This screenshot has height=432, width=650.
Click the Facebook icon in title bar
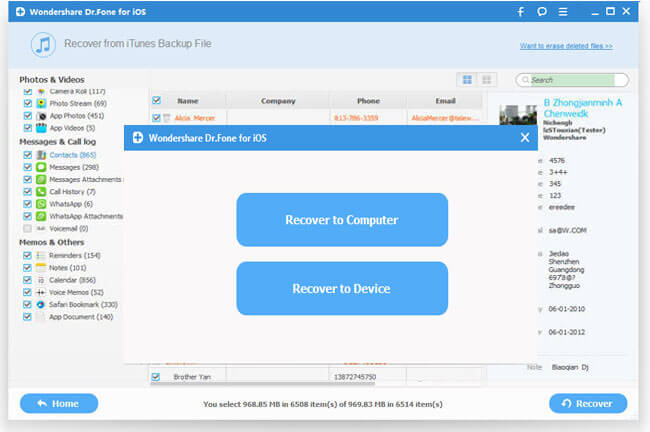pos(521,12)
